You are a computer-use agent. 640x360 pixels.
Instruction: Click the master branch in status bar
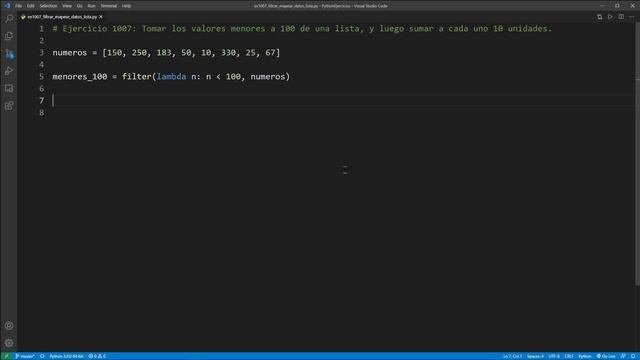point(25,356)
